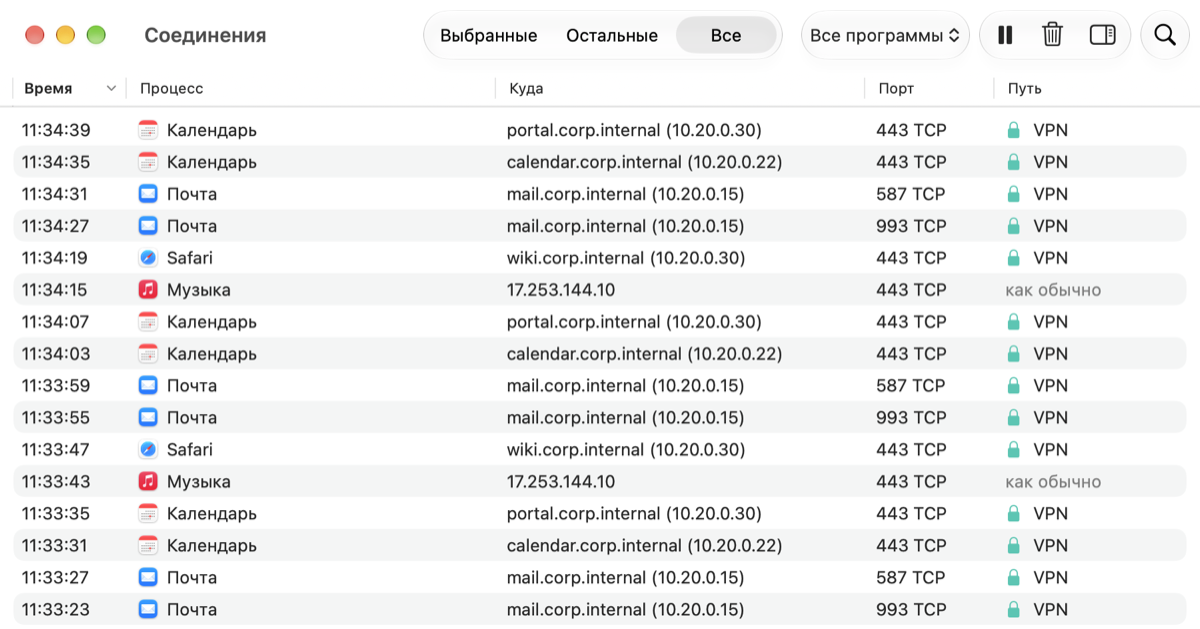Select the Все filter segment
The height and width of the screenshot is (629, 1200).
pos(726,35)
